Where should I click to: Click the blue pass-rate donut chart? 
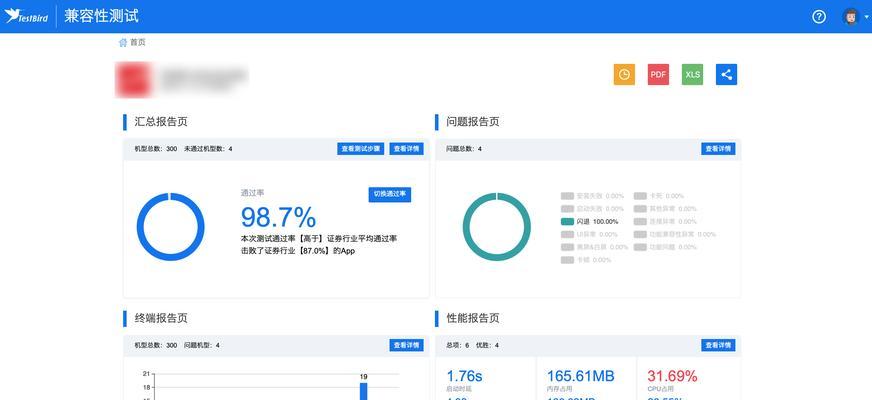[171, 226]
